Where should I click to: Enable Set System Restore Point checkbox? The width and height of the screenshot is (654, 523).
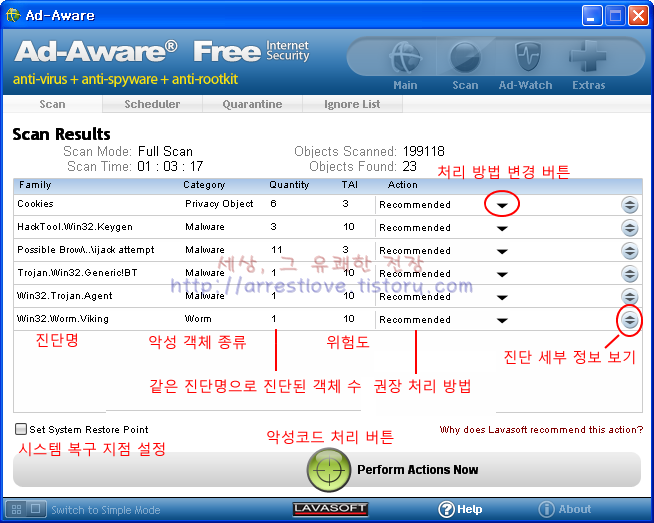click(20, 429)
